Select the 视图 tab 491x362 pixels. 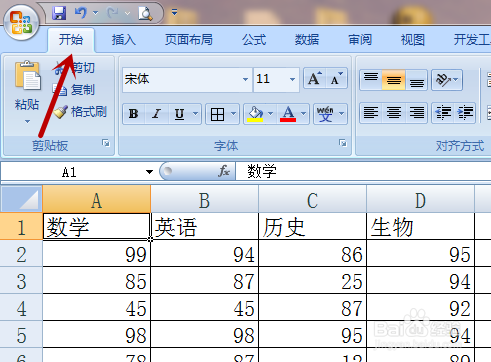pos(413,40)
